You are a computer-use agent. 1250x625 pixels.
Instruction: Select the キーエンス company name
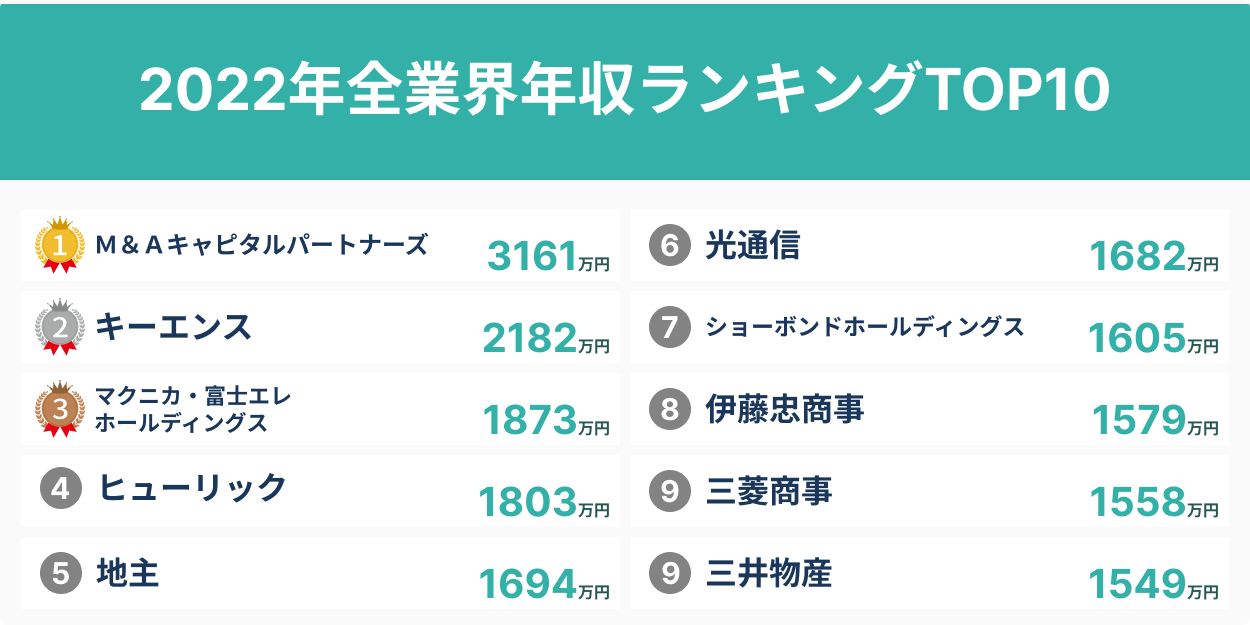173,327
